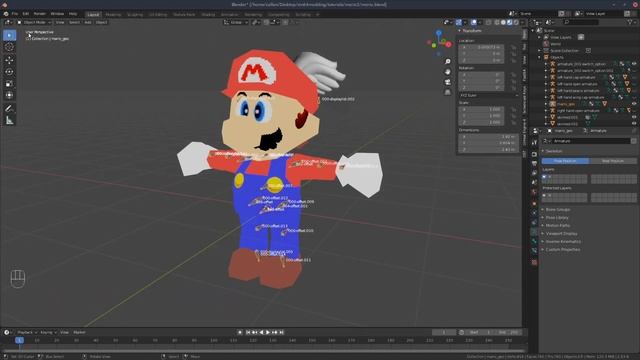Pick the Scale tool in toolbar
Viewport: 640px width, 360px height.
point(9,84)
